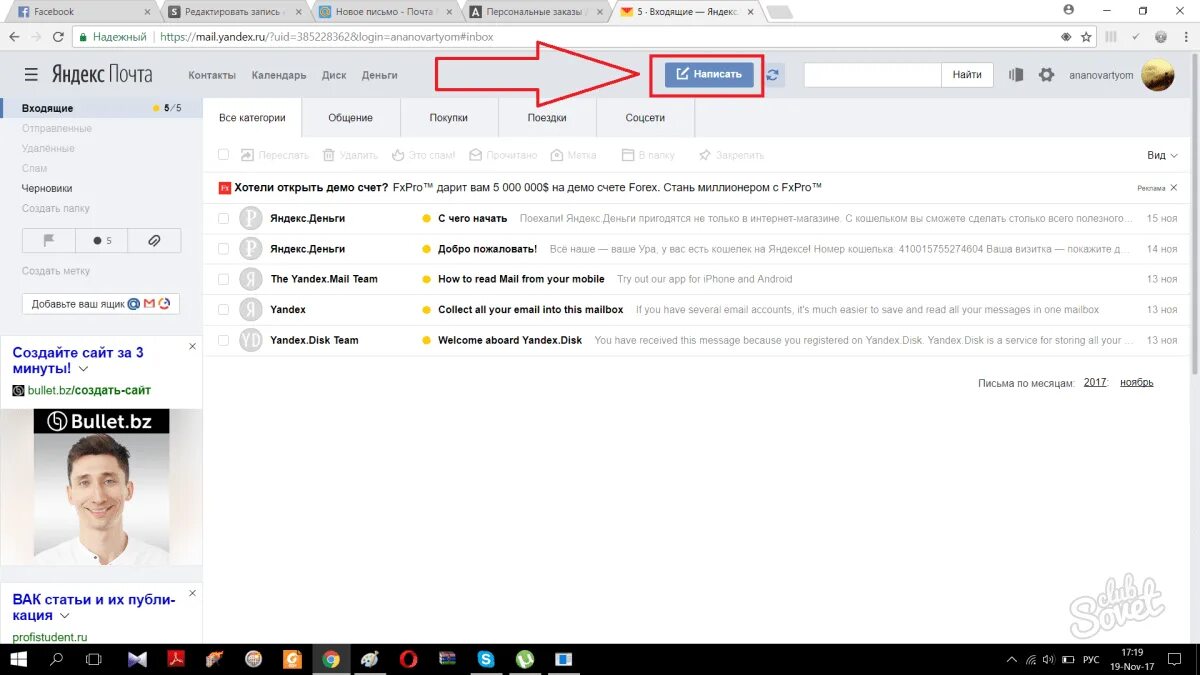Open the Спам folder

pyautogui.click(x=34, y=168)
